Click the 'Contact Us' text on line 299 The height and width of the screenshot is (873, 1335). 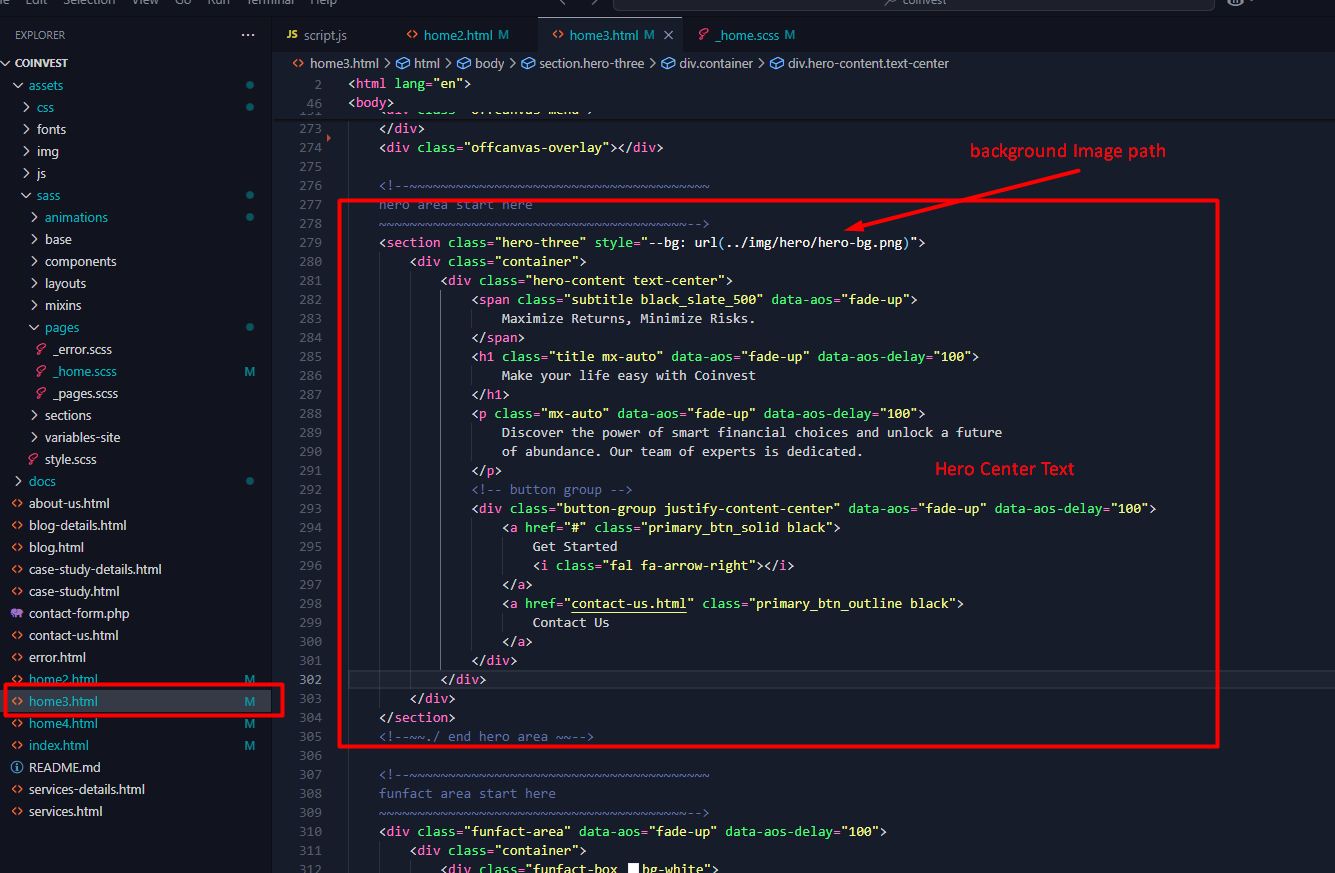click(571, 622)
